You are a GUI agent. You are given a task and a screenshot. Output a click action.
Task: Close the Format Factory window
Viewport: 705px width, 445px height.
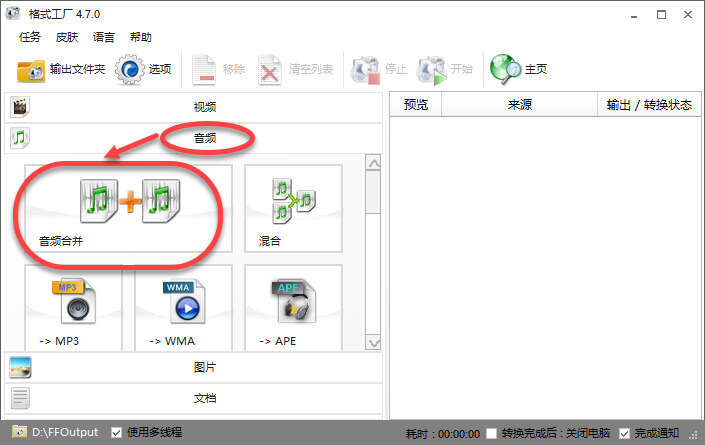coord(688,15)
